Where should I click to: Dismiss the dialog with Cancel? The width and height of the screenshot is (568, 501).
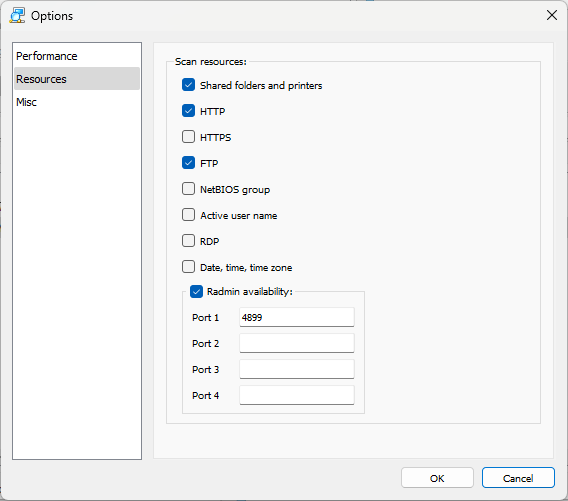tap(518, 478)
